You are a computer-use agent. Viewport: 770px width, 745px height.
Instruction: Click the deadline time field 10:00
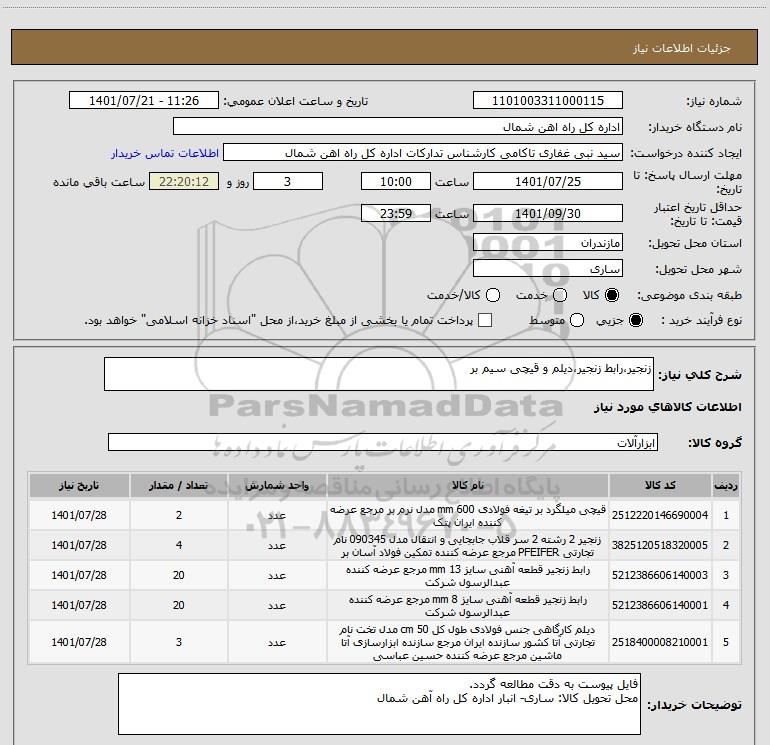pyautogui.click(x=396, y=181)
